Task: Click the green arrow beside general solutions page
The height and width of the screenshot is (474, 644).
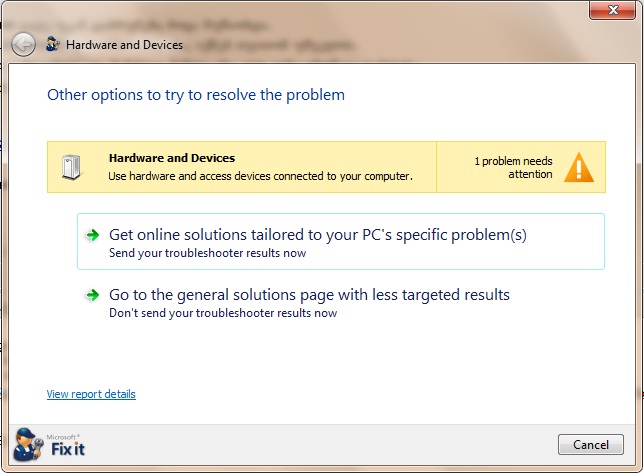Action: pyautogui.click(x=92, y=295)
